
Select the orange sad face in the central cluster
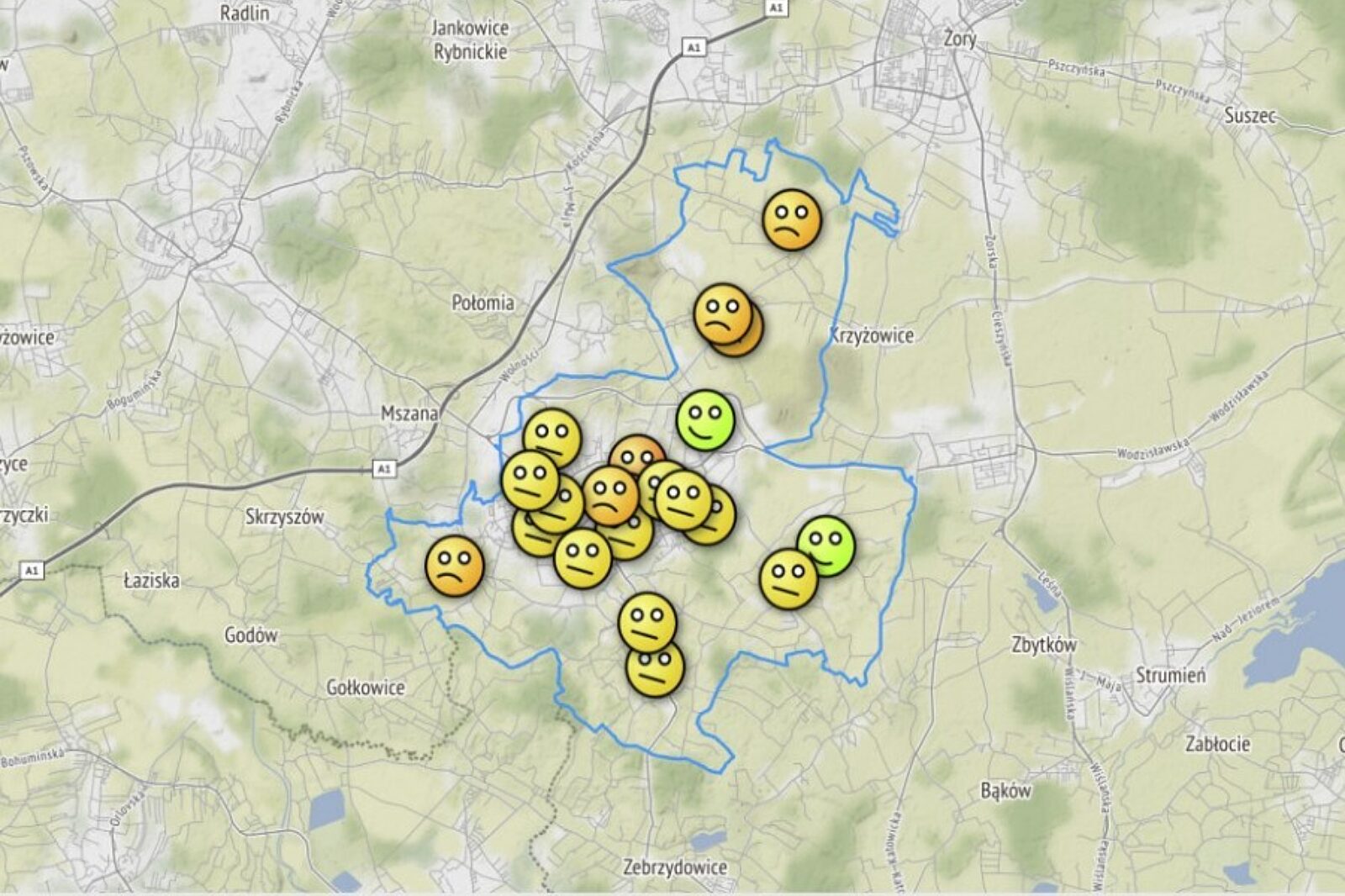pos(610,496)
